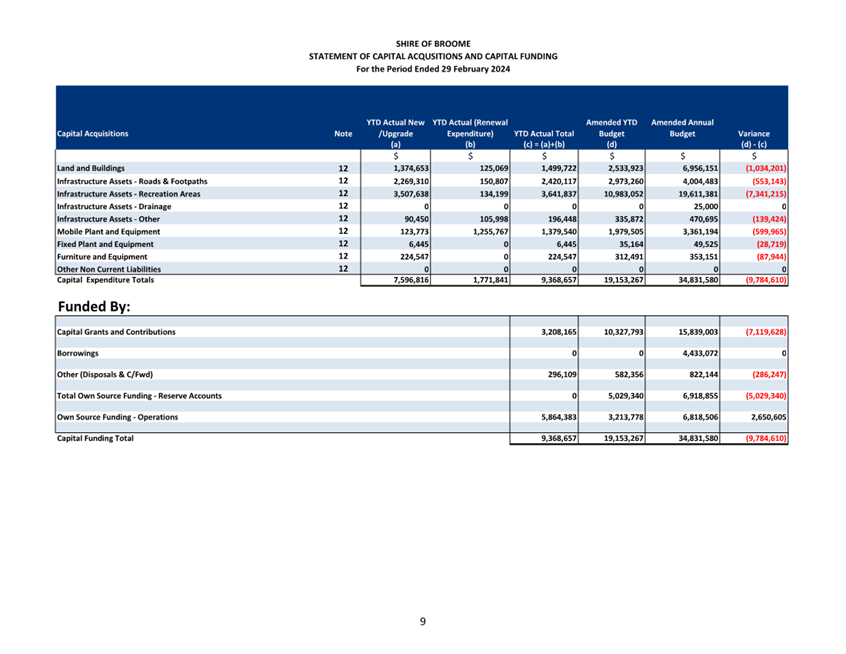Screen dimensions: 846x654
Task: Select 'STATEMENT OF CAPITAL ACQUSITIONS AND CAPITAL FUNDING' heading
Action: (x=433, y=56)
